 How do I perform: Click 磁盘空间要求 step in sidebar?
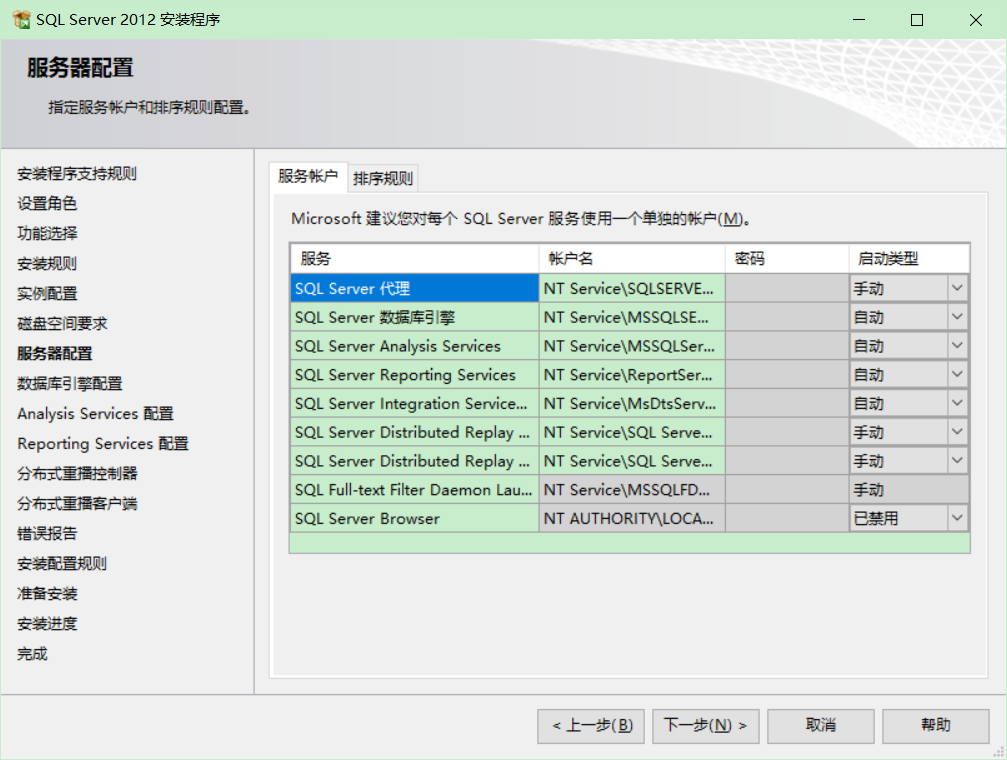(x=62, y=323)
